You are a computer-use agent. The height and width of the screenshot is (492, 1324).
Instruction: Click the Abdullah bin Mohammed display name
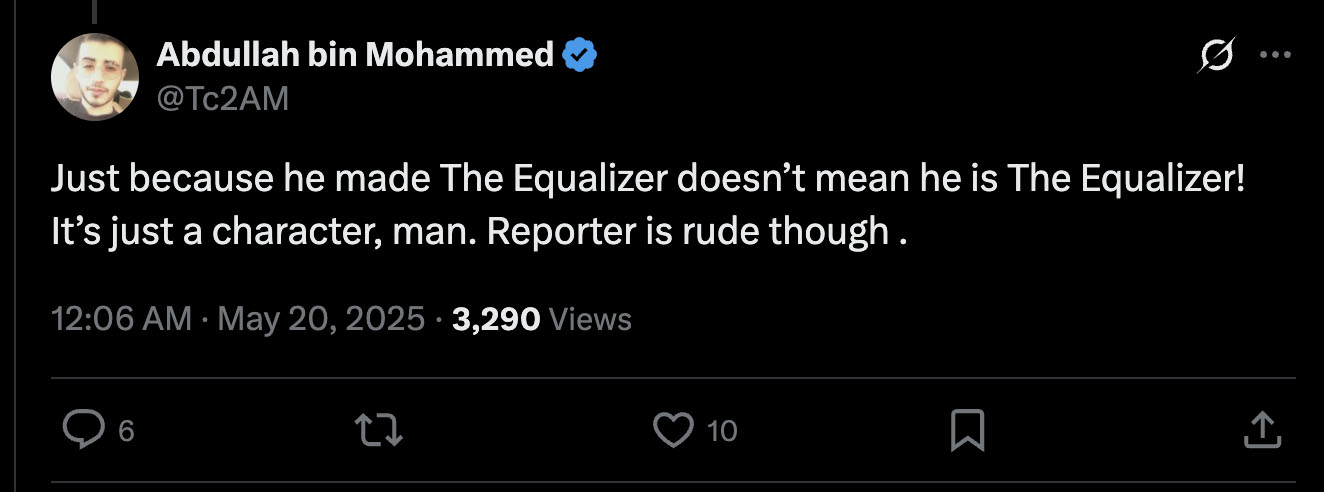355,55
